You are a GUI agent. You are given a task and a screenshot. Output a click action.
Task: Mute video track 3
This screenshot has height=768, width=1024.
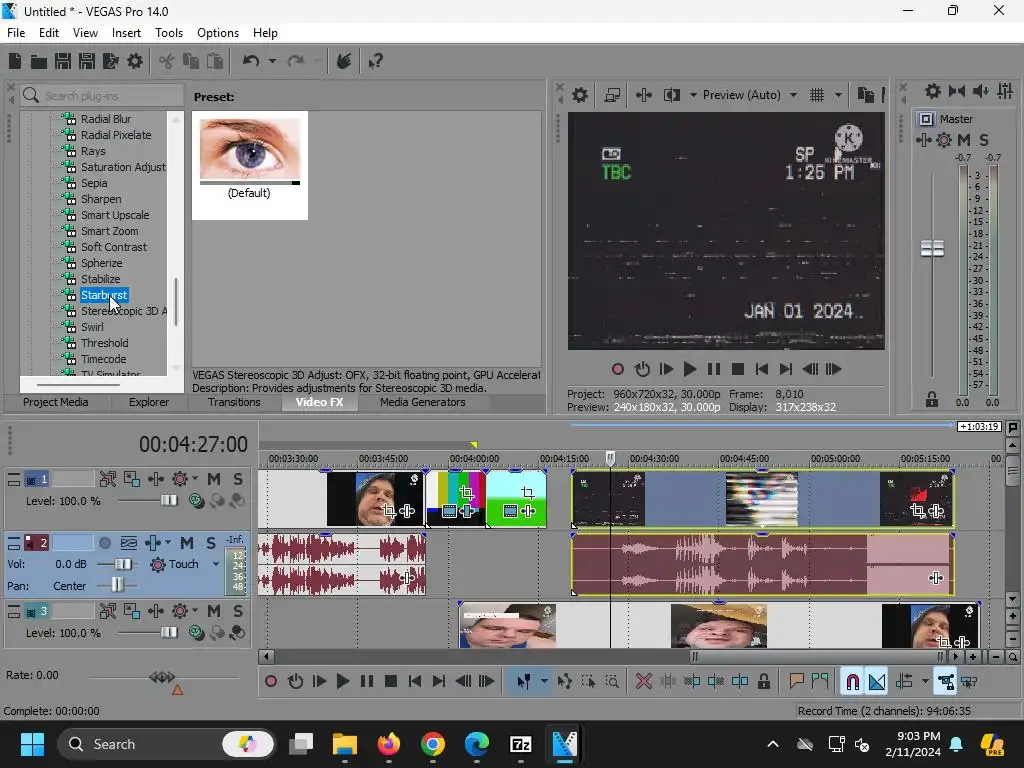214,611
